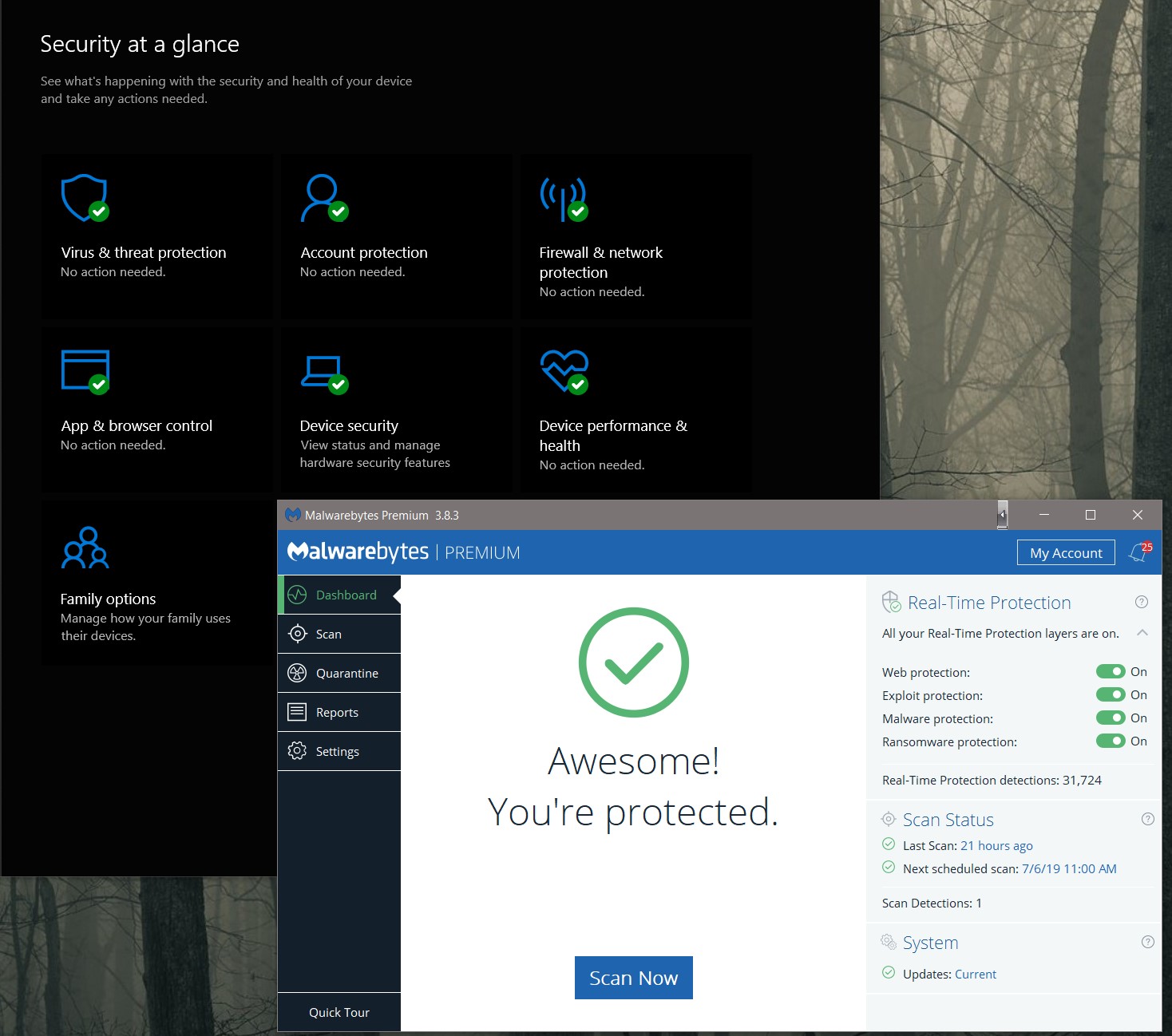The image size is (1172, 1036).
Task: Click 'Manage how your family uses their devices.' text
Action: tap(145, 627)
